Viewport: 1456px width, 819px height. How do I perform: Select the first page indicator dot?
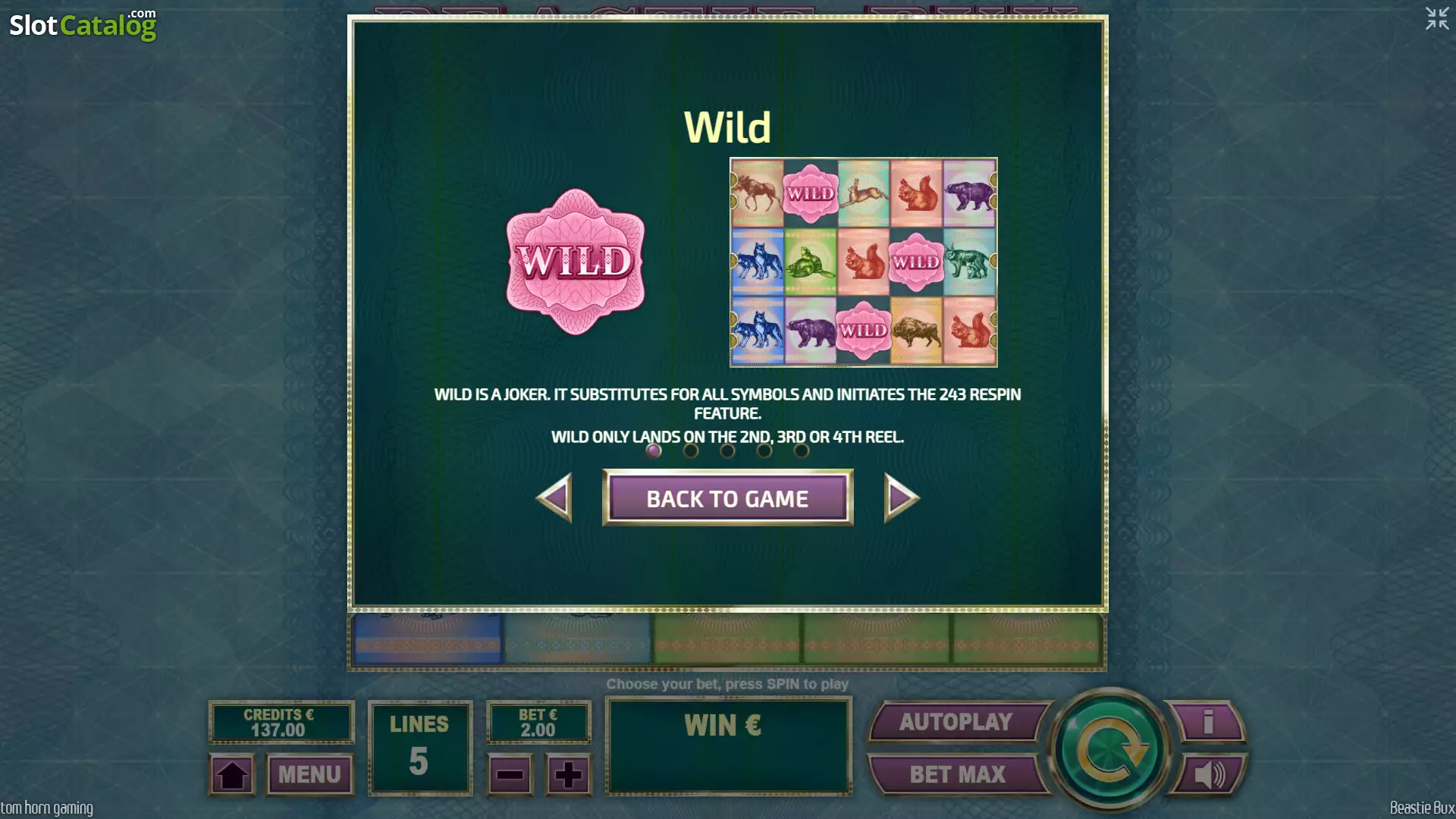click(x=654, y=450)
